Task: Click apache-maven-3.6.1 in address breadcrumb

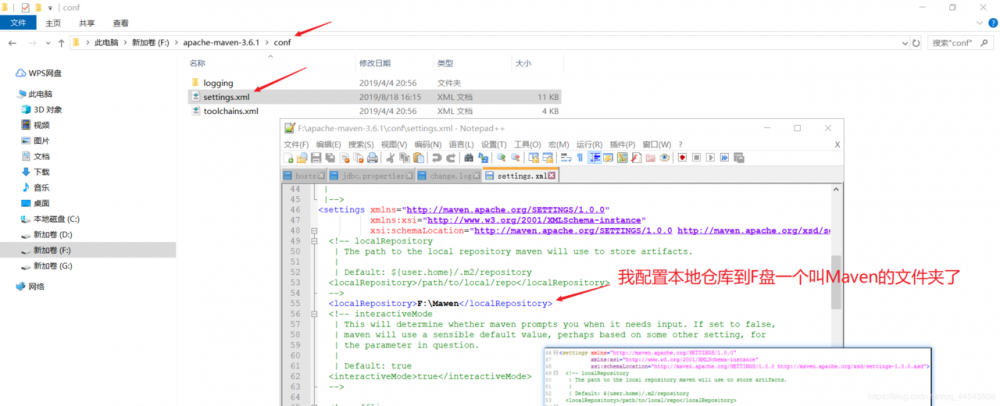Action: [x=222, y=43]
